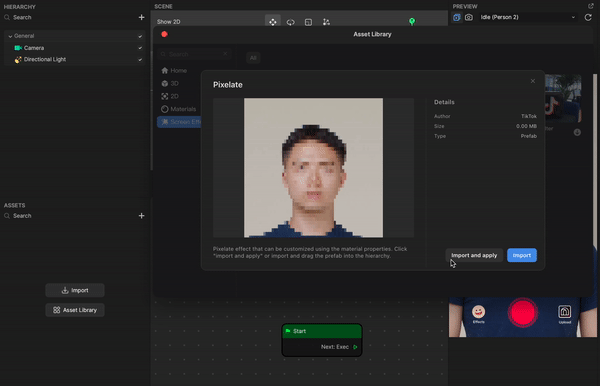Viewport: 600px width, 386px height.
Task: Click Show 2D toggle in scene
Action: [168, 22]
